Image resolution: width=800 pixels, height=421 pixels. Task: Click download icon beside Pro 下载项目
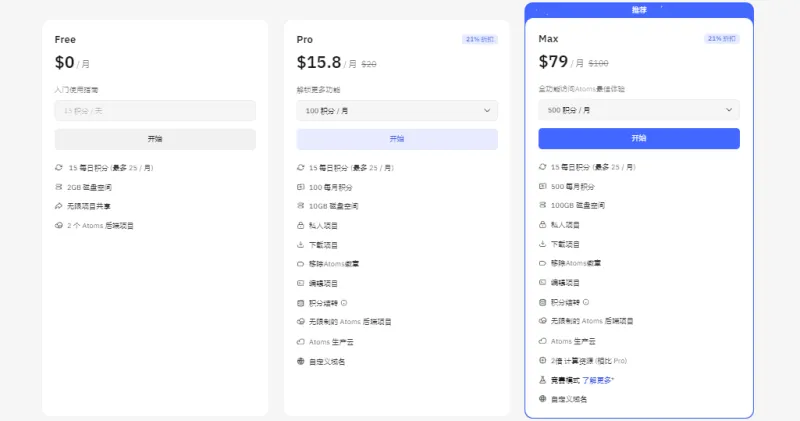point(301,245)
